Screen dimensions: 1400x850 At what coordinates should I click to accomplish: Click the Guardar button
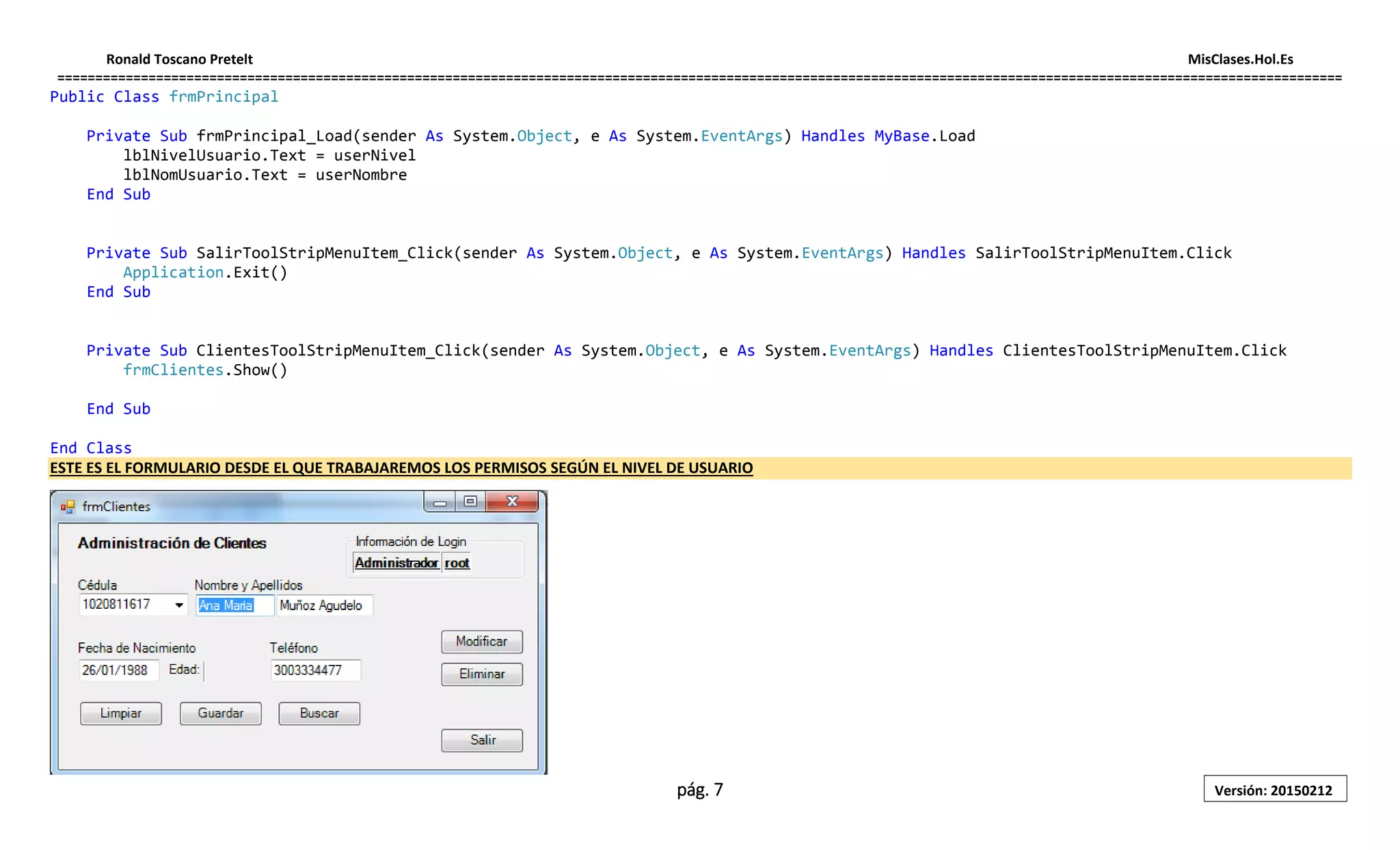[x=220, y=713]
